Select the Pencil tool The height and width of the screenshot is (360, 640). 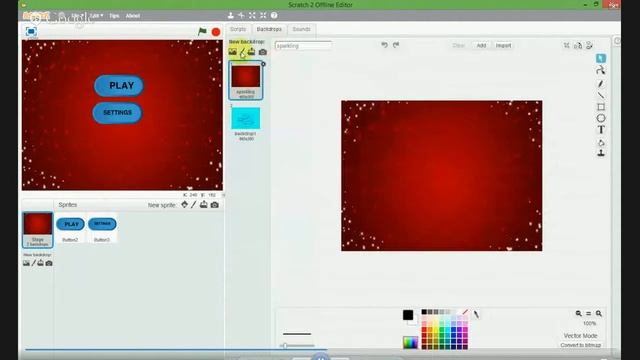(600, 84)
